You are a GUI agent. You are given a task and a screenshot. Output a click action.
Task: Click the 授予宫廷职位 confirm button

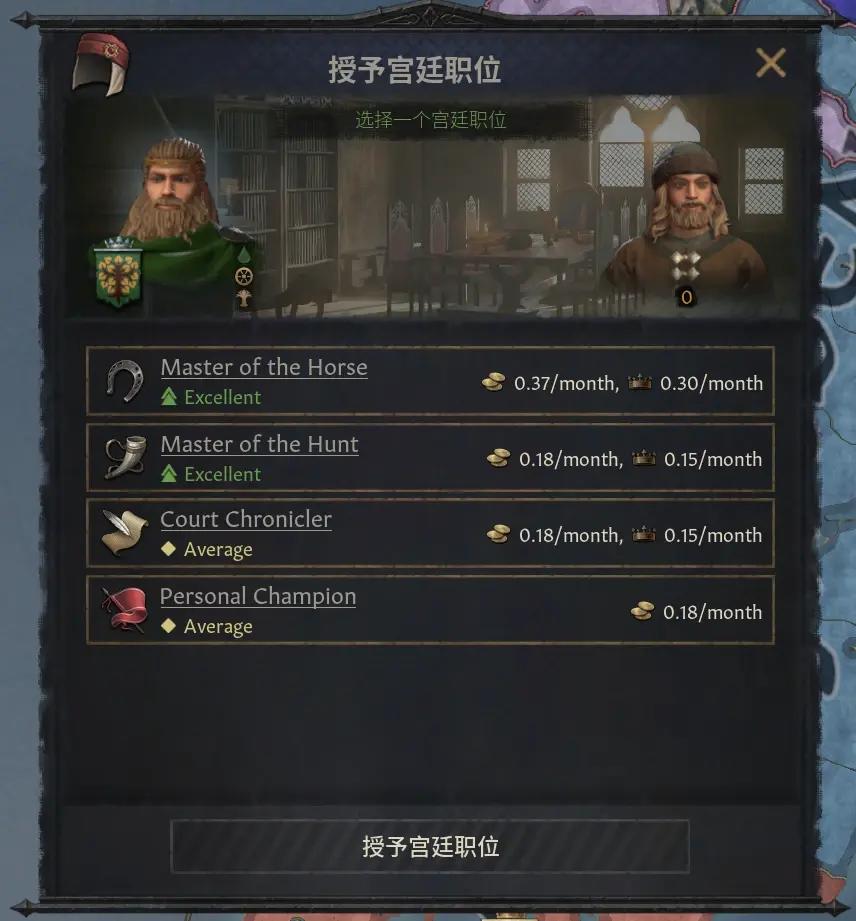point(429,846)
